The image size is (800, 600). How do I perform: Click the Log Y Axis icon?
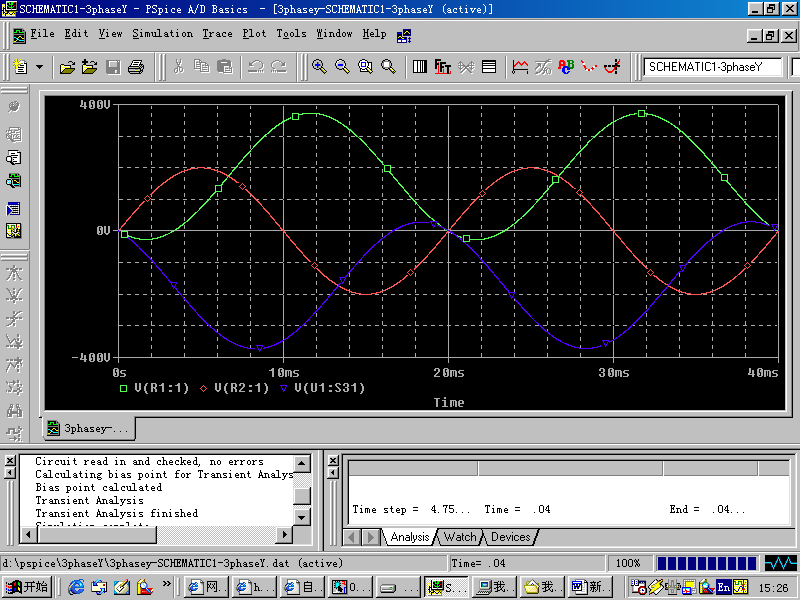coord(489,66)
